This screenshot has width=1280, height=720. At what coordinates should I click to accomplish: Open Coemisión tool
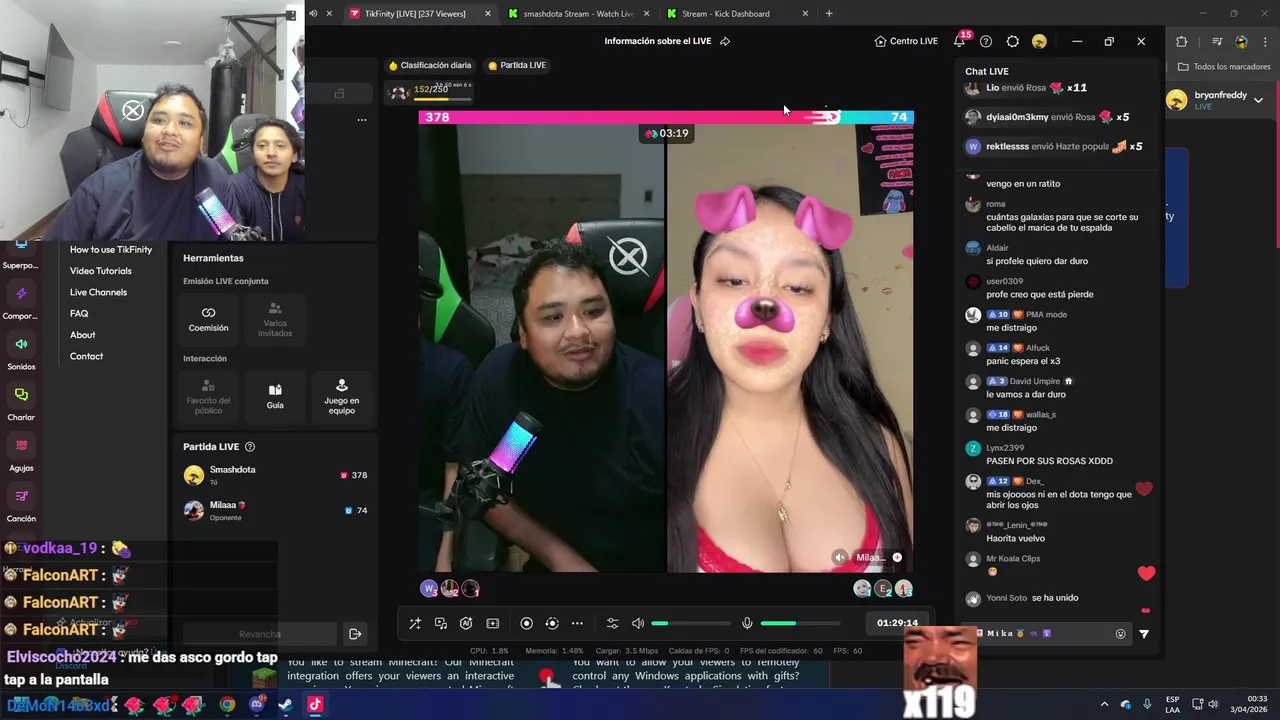pyautogui.click(x=208, y=319)
